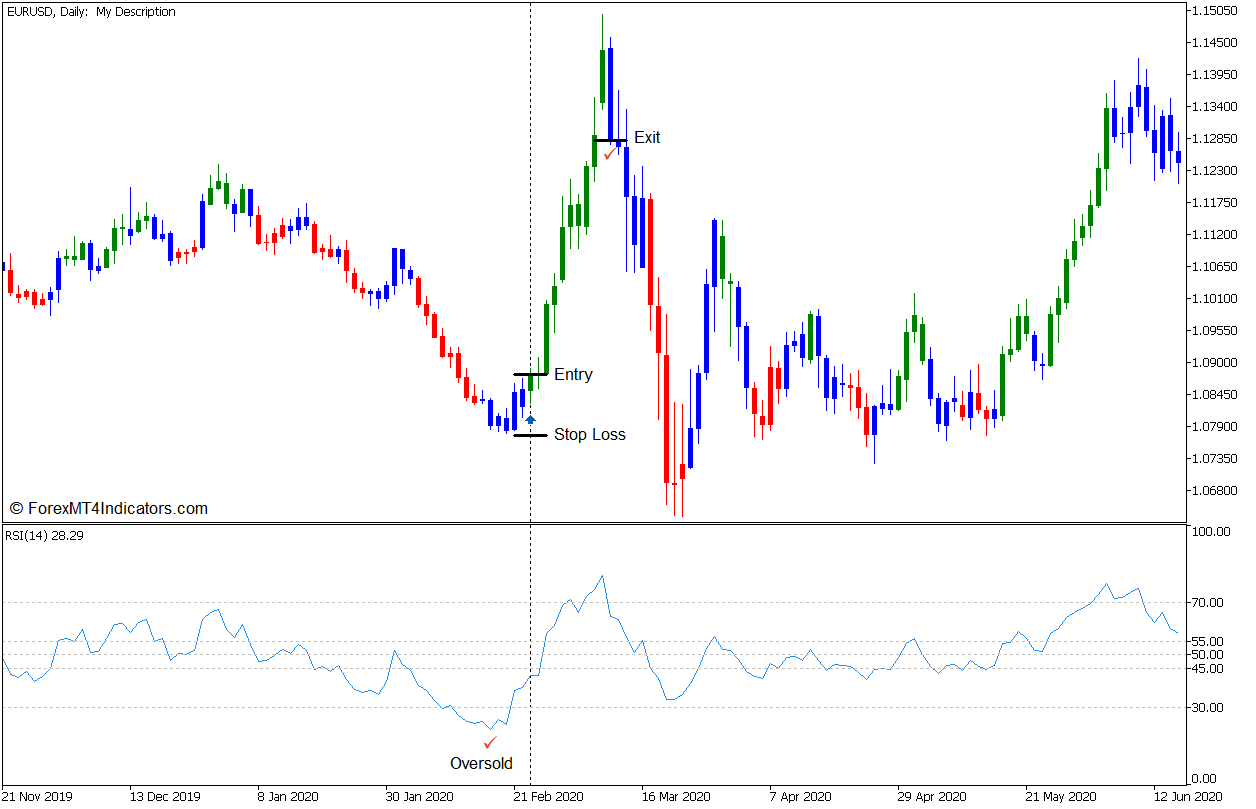Click the red checkmark beneath the Exit line
Screen dimensions: 1256x809
point(609,153)
